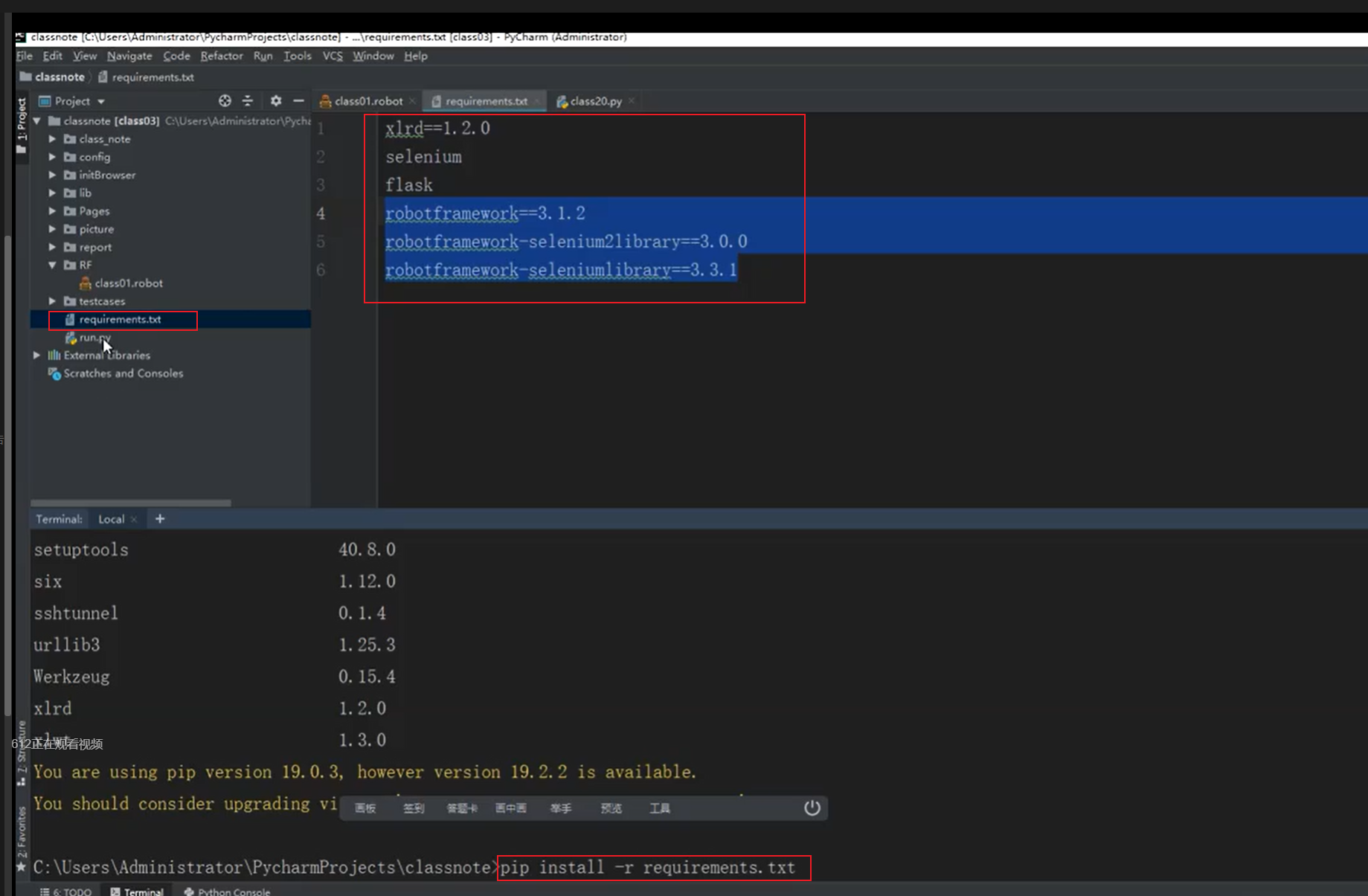Close the requirements.txt editor tab
Viewport: 1368px width, 896px height.
536,101
